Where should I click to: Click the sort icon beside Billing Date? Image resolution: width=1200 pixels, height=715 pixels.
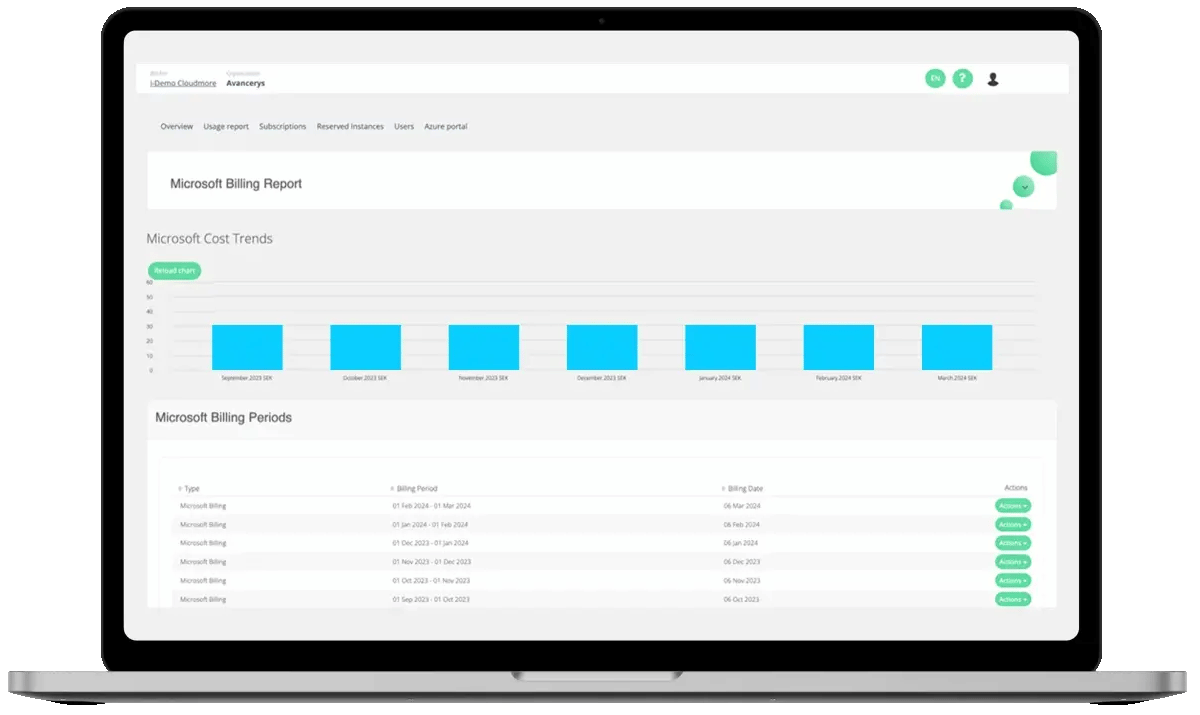click(x=723, y=489)
